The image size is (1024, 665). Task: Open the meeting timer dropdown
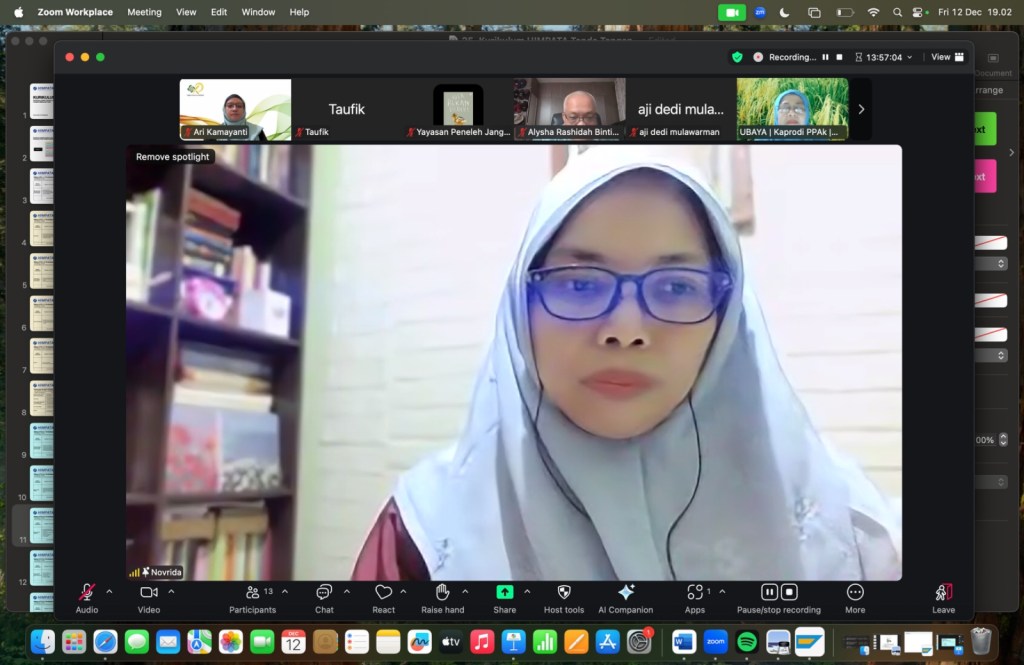[909, 58]
